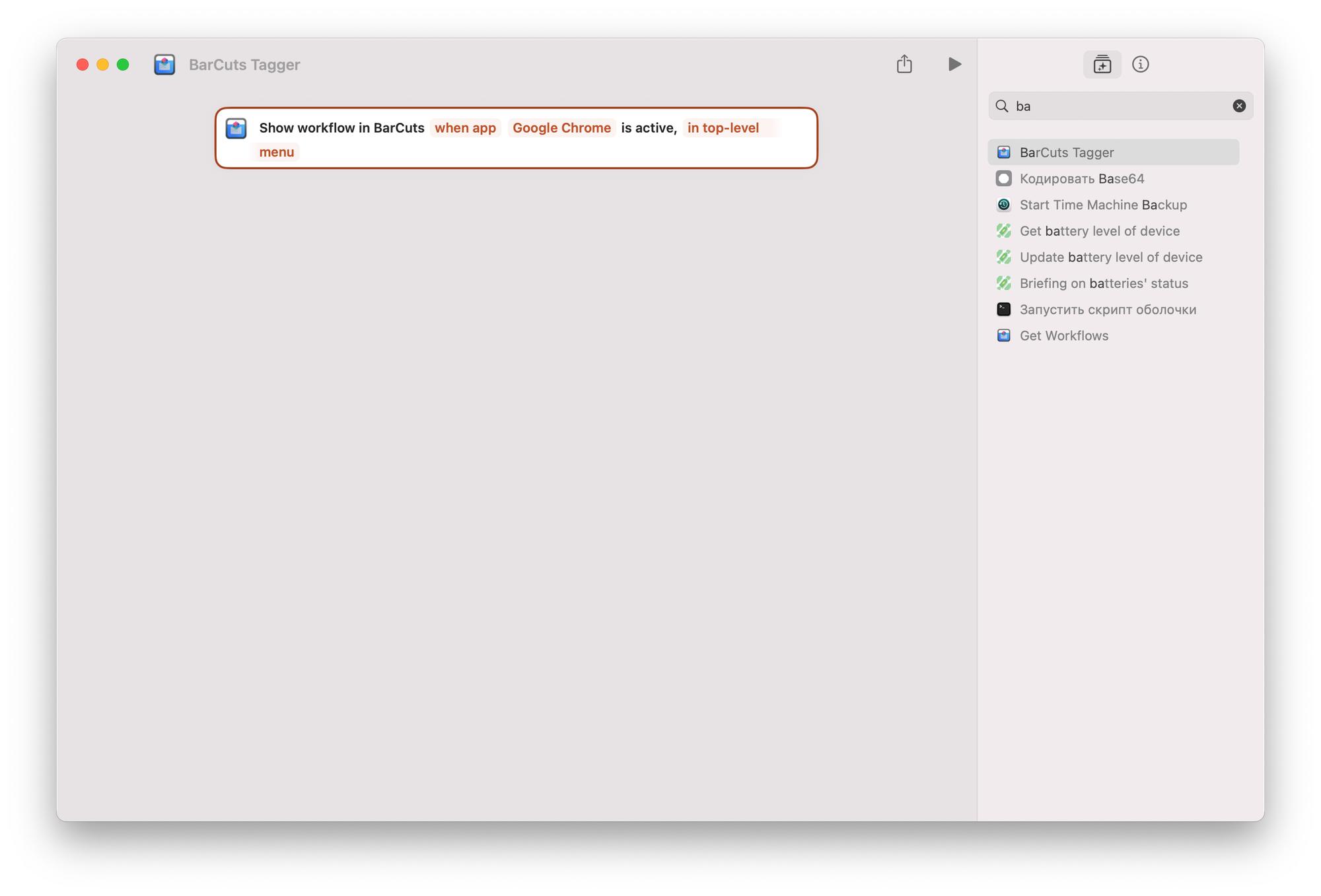The height and width of the screenshot is (896, 1321).
Task: Toggle the action library panel icon
Action: pos(1102,65)
